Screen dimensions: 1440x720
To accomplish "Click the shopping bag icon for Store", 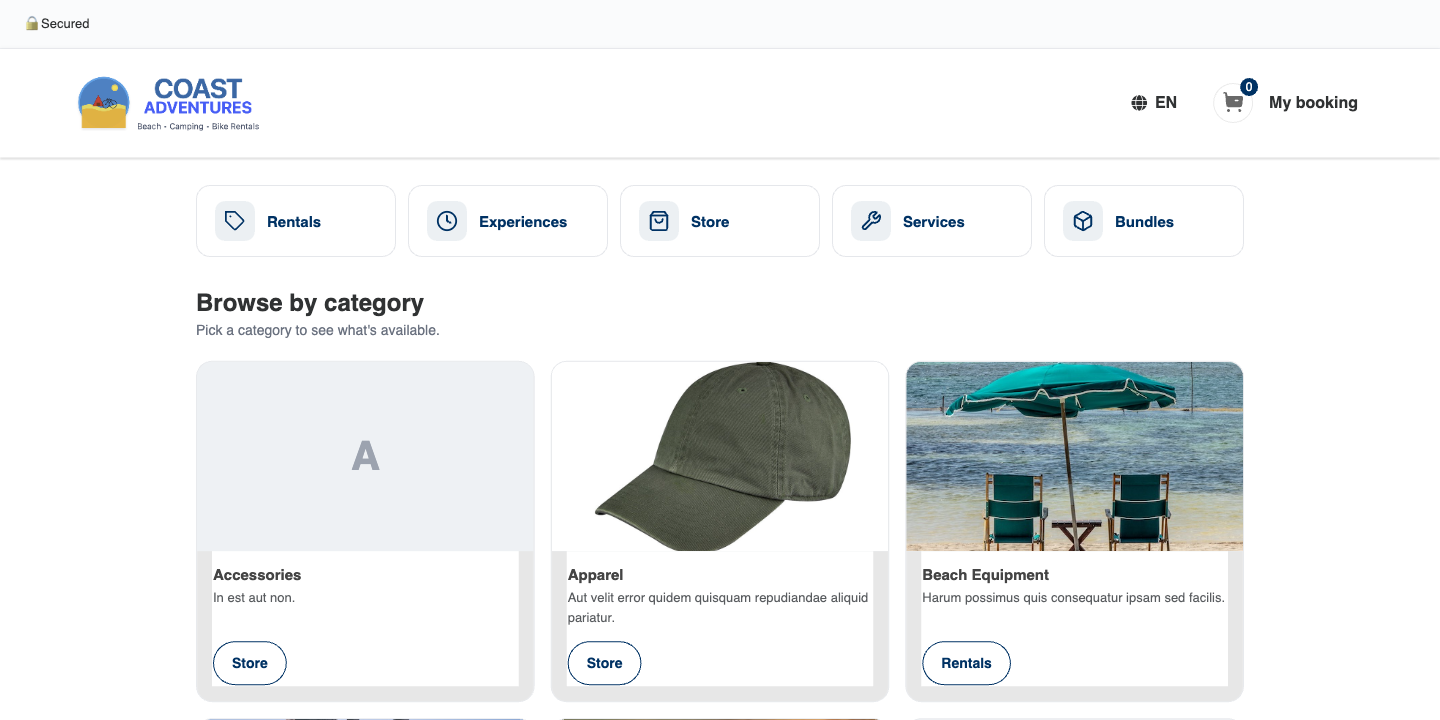I will pos(659,221).
